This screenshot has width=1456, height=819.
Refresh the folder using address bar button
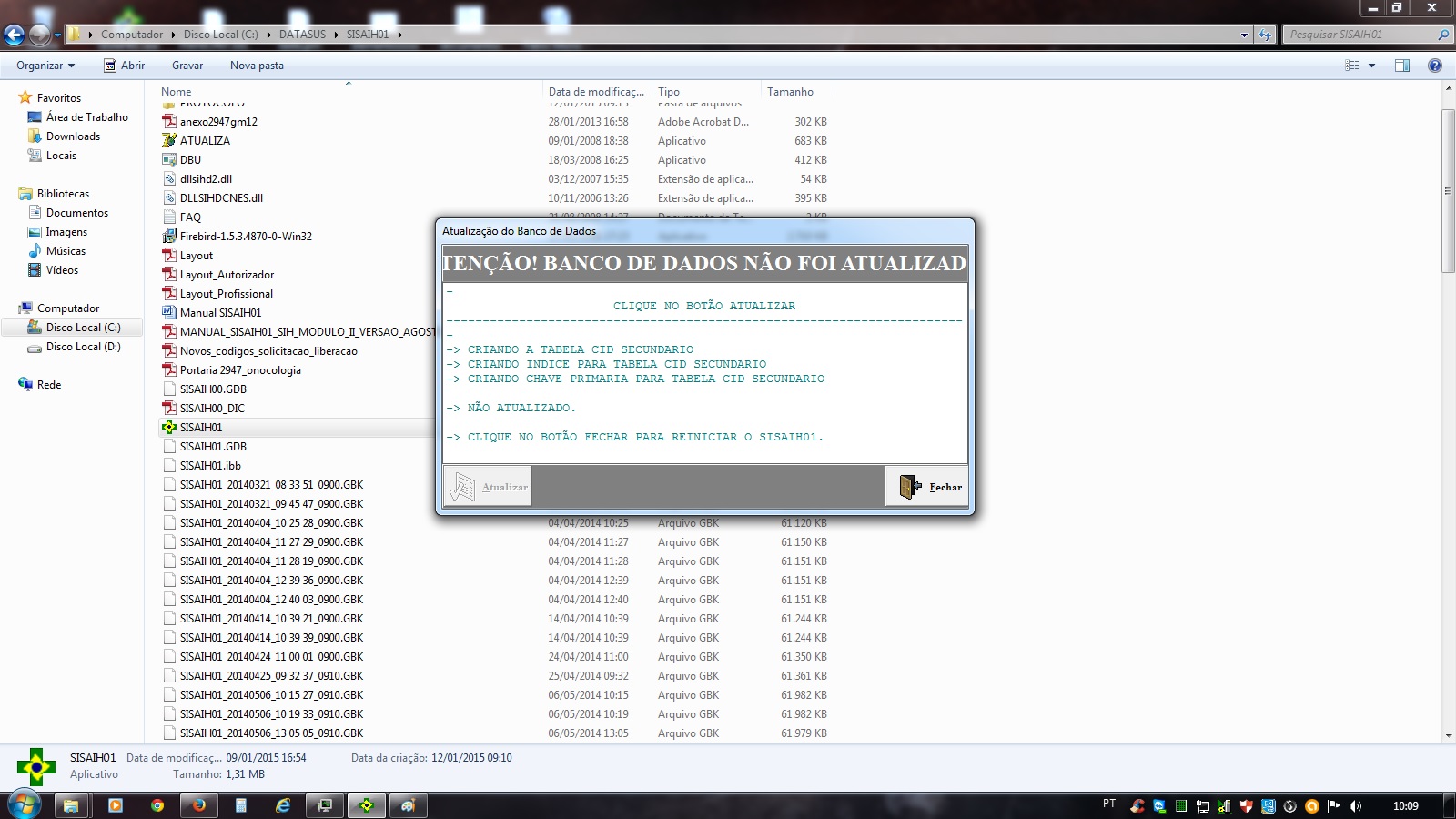(x=1264, y=35)
